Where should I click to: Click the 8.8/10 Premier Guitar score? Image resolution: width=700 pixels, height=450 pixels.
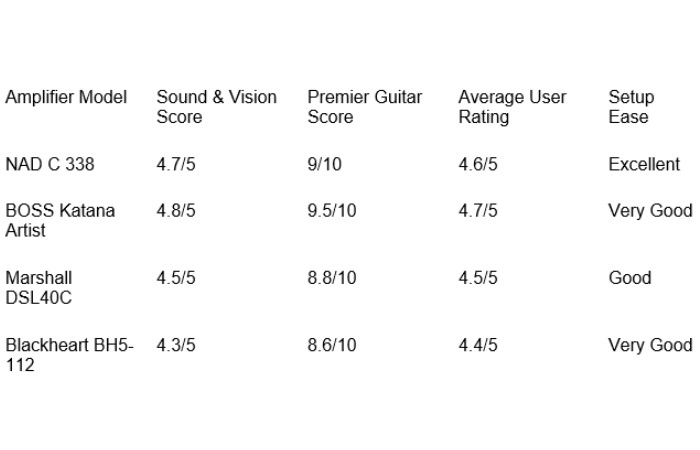click(331, 278)
